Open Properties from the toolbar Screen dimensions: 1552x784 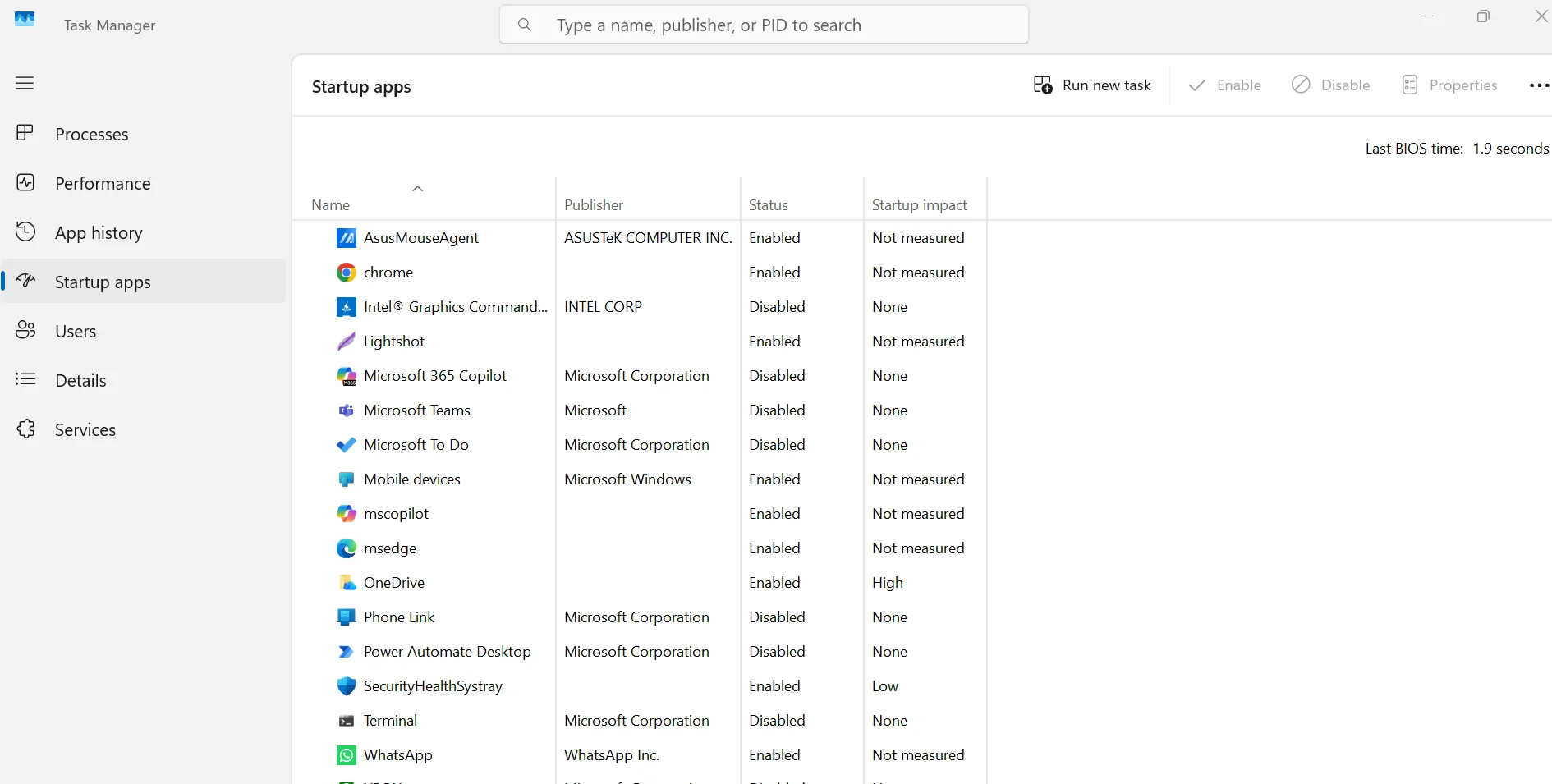[1449, 85]
